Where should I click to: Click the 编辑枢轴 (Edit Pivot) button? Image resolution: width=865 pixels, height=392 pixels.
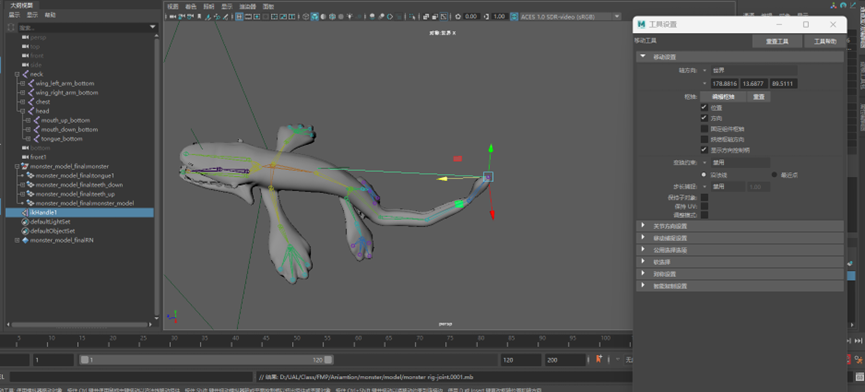click(723, 96)
